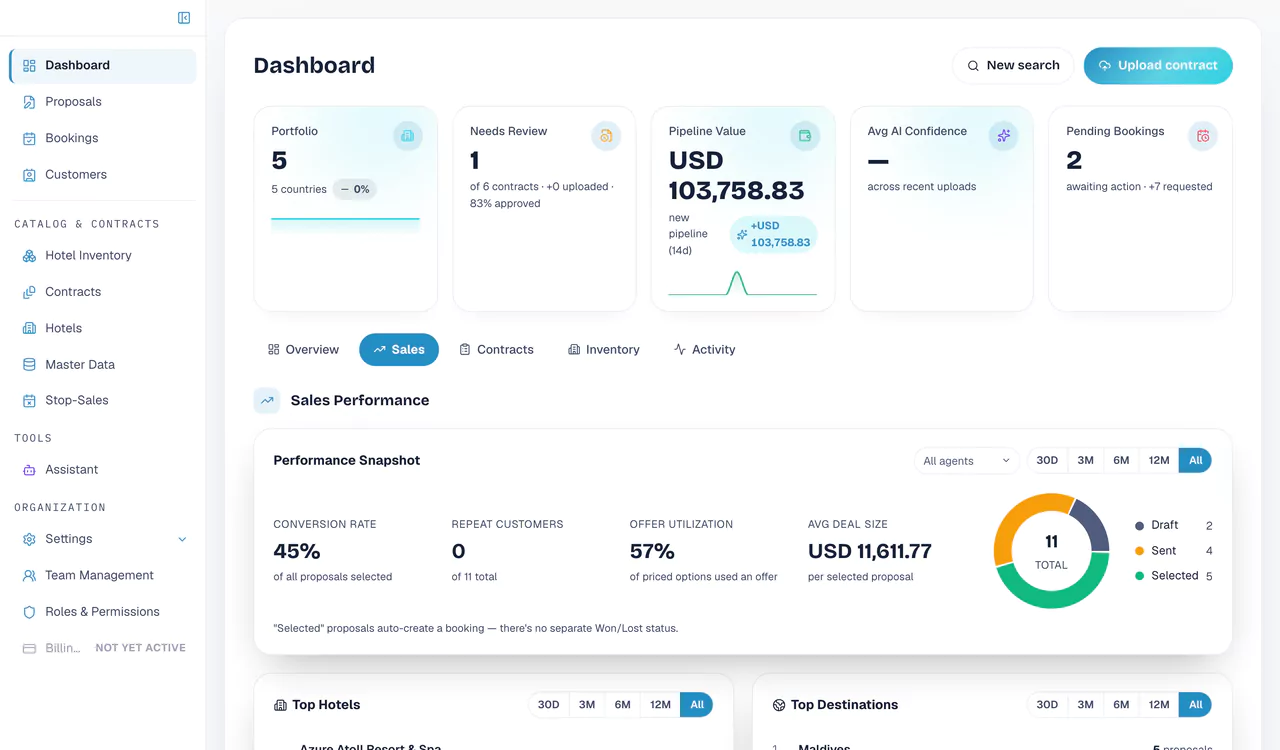Set Performance Snapshot range to 6M

pyautogui.click(x=1121, y=461)
